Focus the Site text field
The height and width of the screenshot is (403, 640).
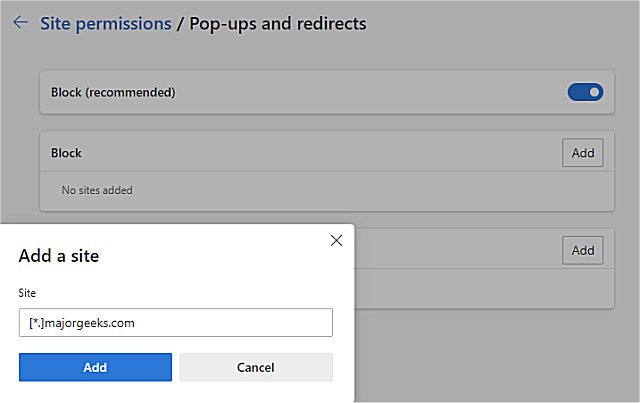pos(175,322)
